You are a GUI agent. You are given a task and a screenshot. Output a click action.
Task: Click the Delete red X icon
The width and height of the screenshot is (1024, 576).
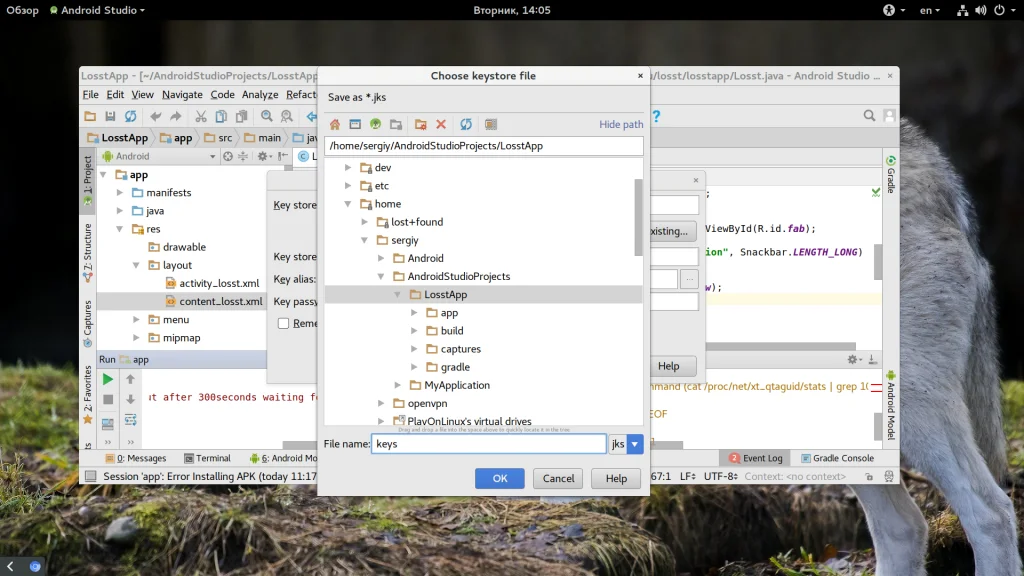441,124
